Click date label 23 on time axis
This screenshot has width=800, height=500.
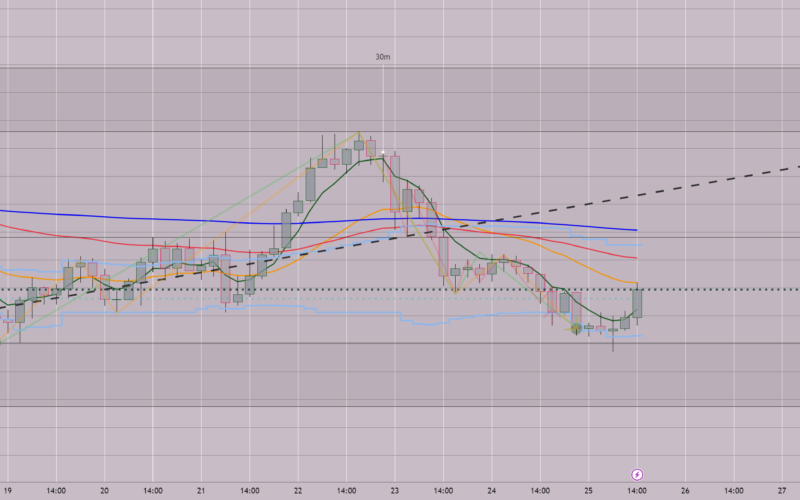[x=394, y=491]
